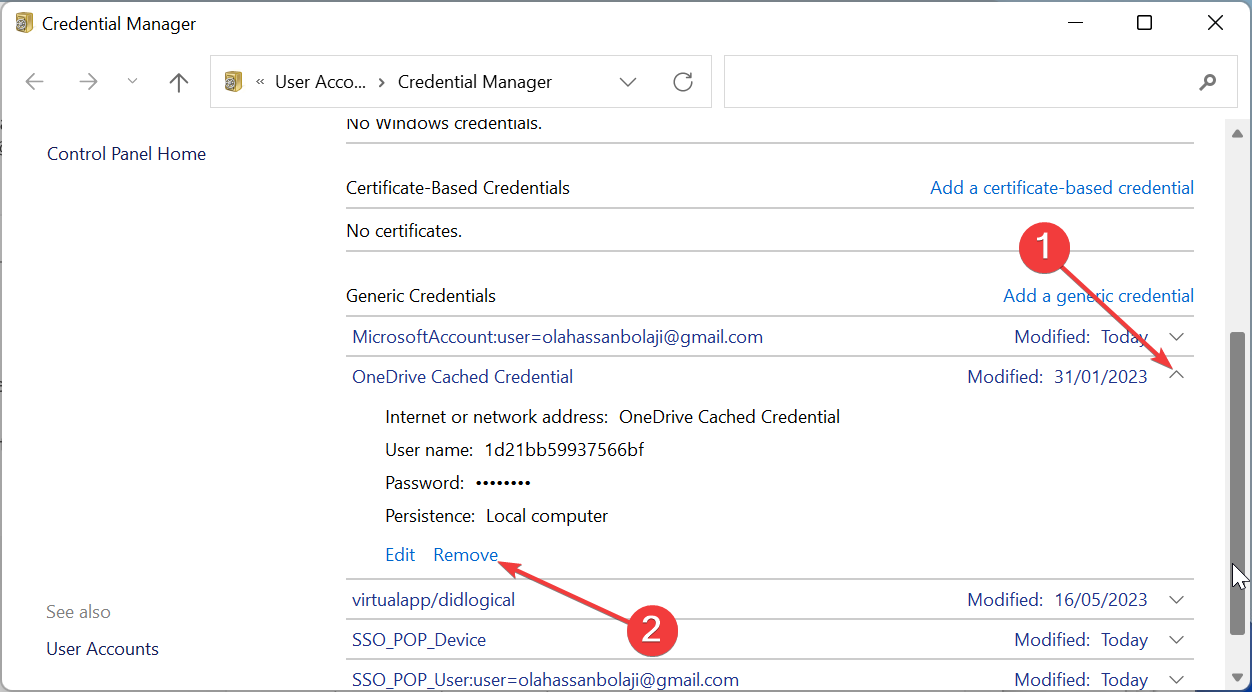
Task: Close the Credential Manager window
Action: pos(1215,23)
